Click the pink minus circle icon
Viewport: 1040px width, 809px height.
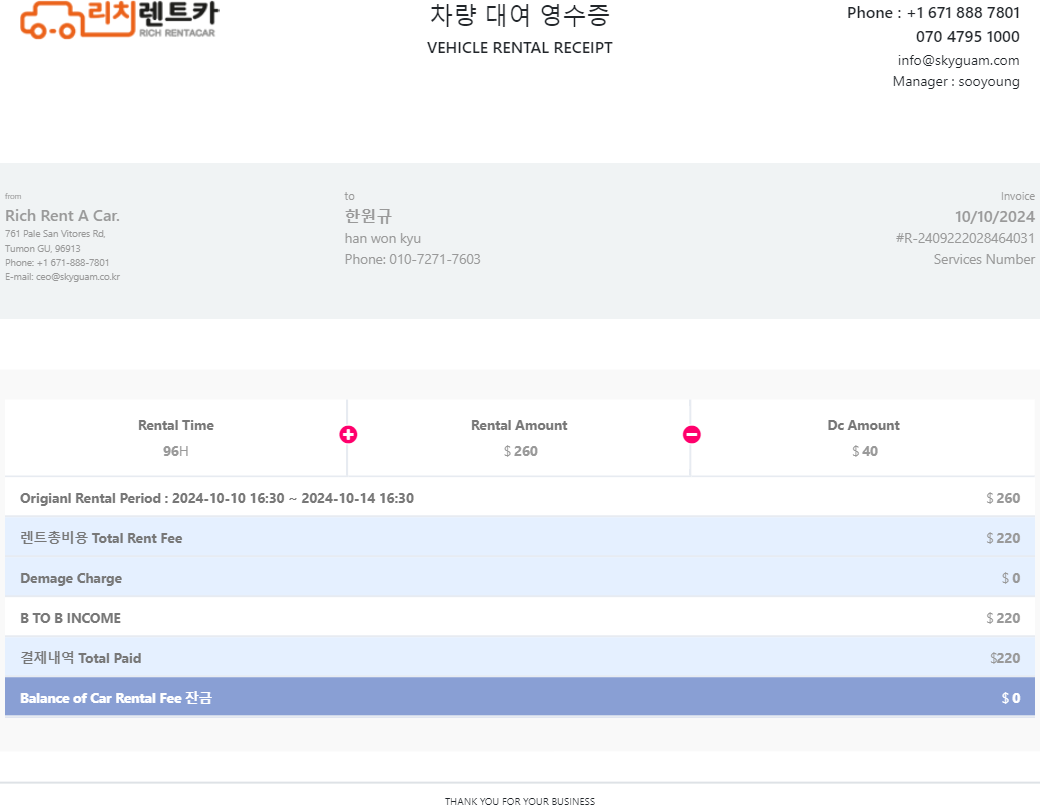tap(691, 434)
